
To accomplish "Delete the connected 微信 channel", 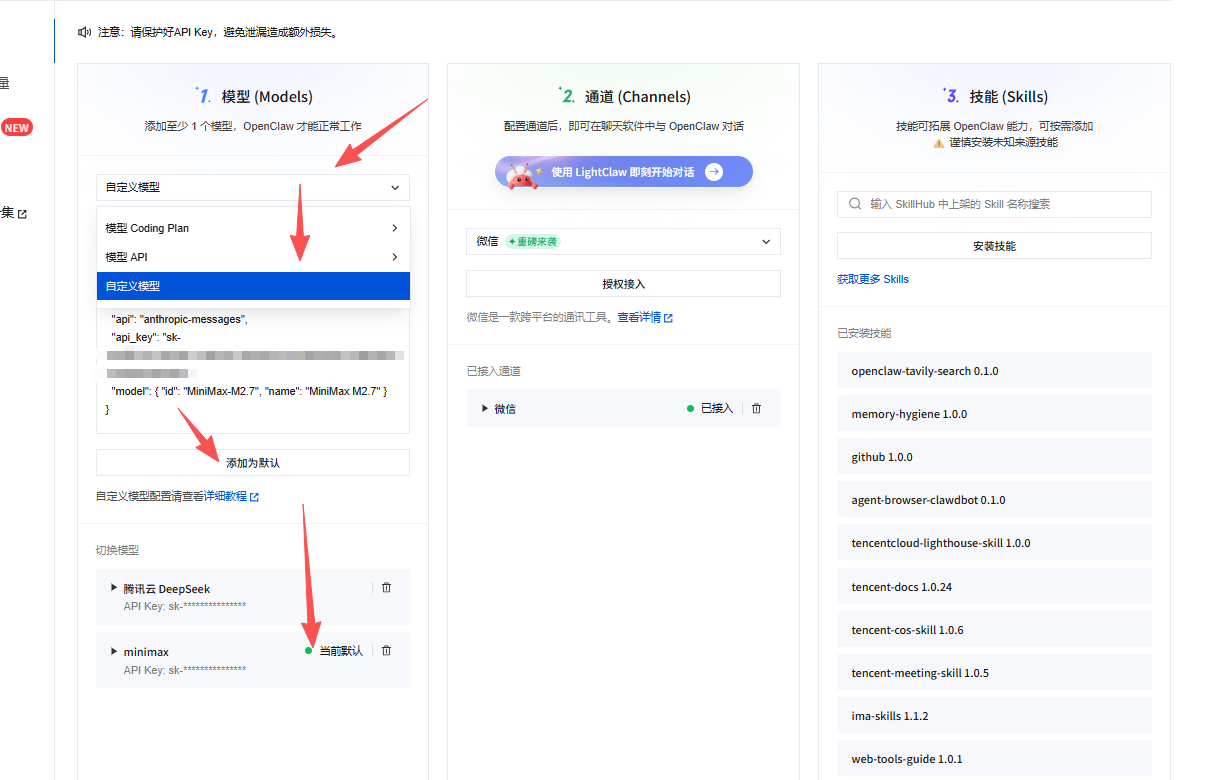I will tap(756, 408).
